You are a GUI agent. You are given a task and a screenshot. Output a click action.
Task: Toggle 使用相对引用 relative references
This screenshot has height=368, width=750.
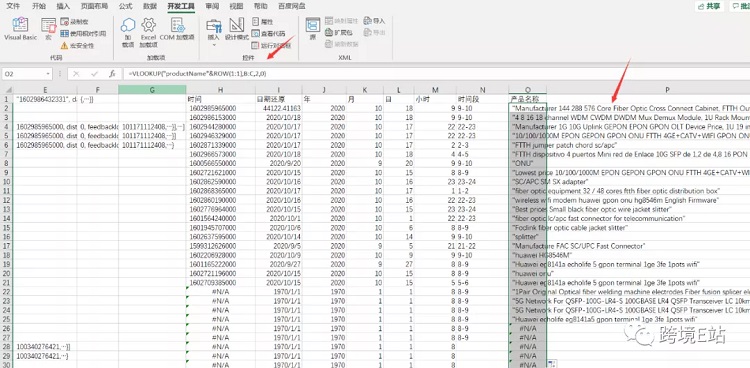(83, 33)
